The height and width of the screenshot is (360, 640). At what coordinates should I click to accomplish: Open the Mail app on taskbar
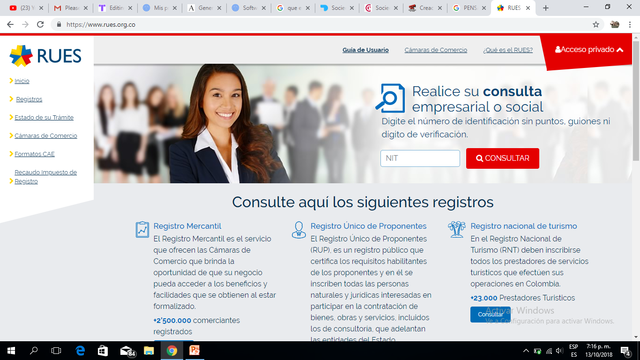tap(127, 351)
